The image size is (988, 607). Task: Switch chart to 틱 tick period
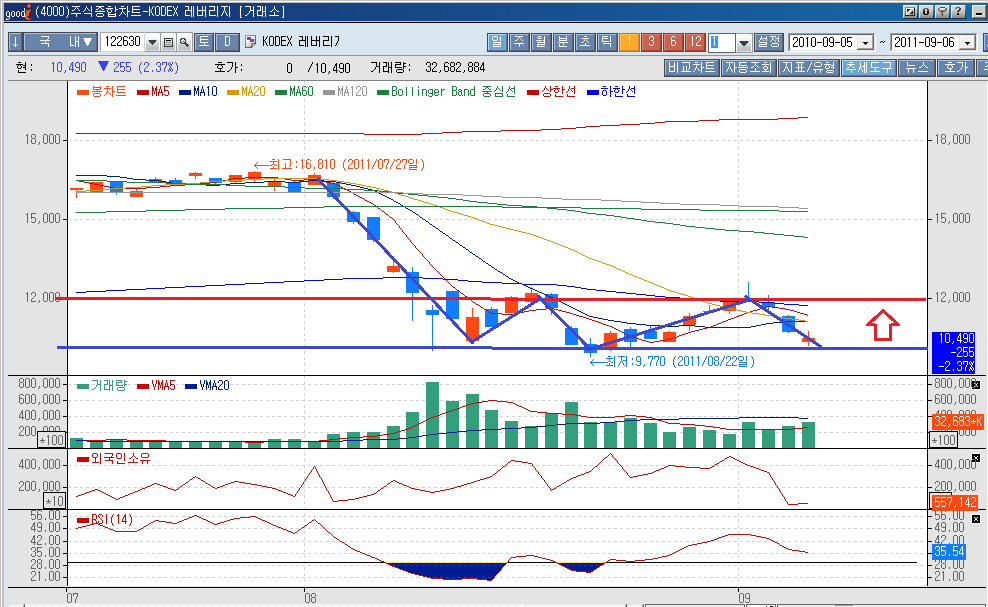point(606,42)
